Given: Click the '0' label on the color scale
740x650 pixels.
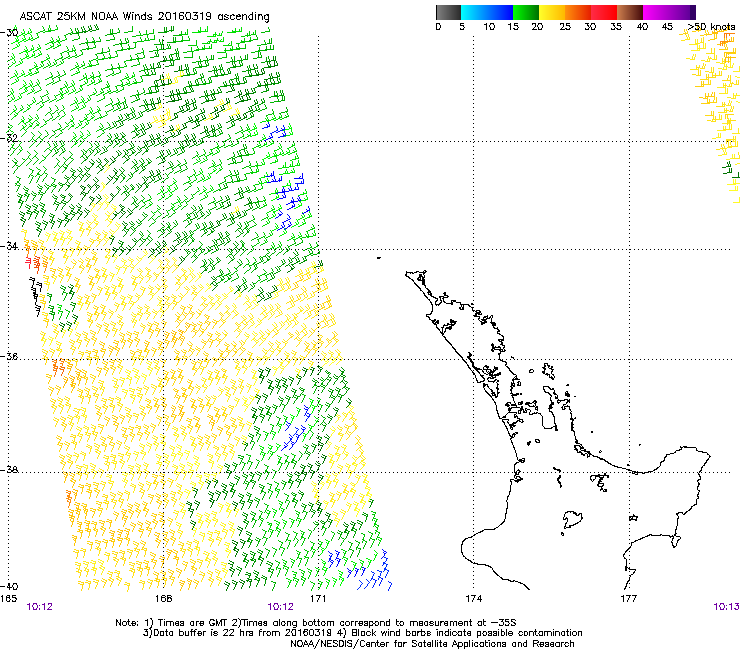Looking at the screenshot, I should pos(438,27).
